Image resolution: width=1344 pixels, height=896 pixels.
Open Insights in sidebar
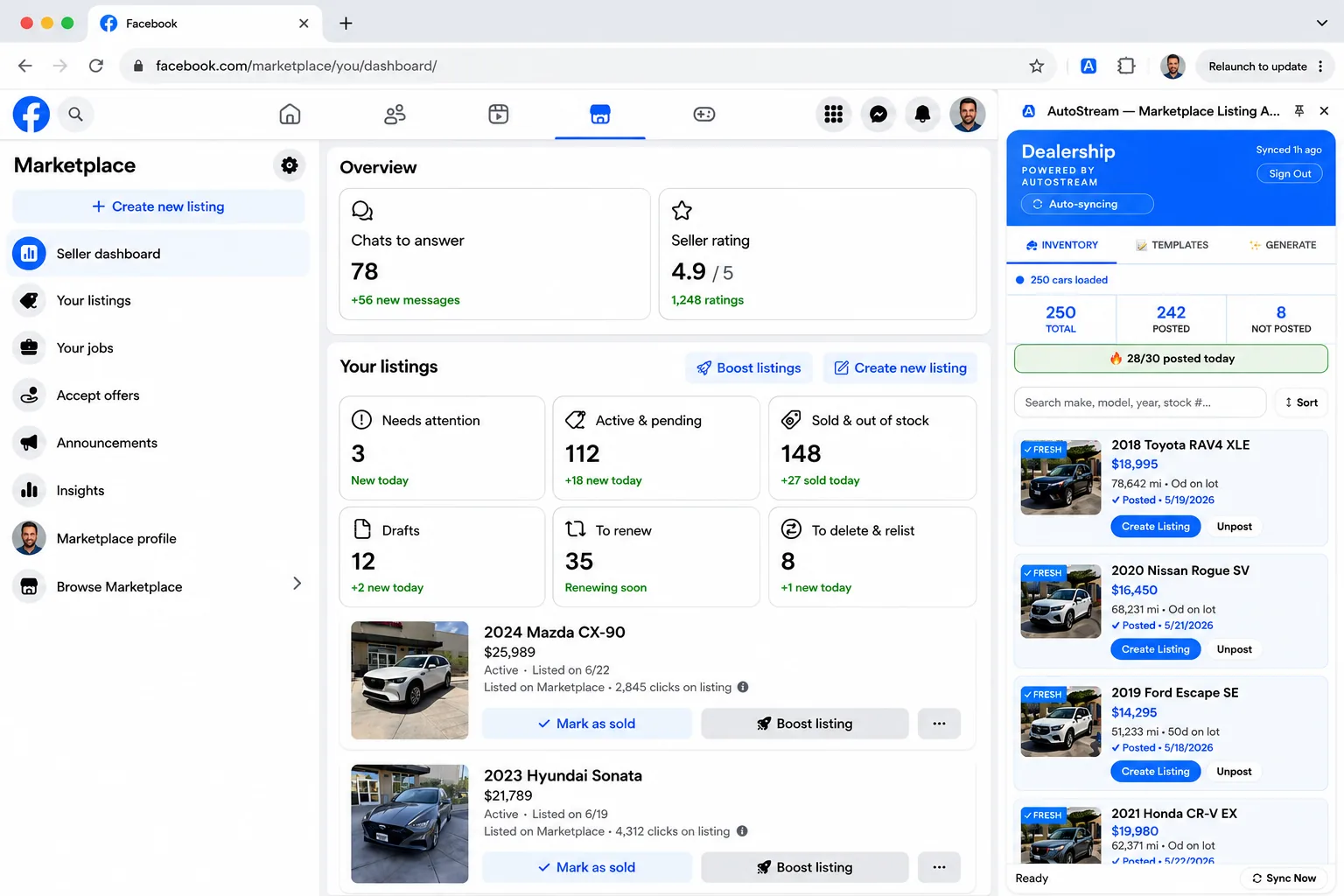click(x=158, y=491)
